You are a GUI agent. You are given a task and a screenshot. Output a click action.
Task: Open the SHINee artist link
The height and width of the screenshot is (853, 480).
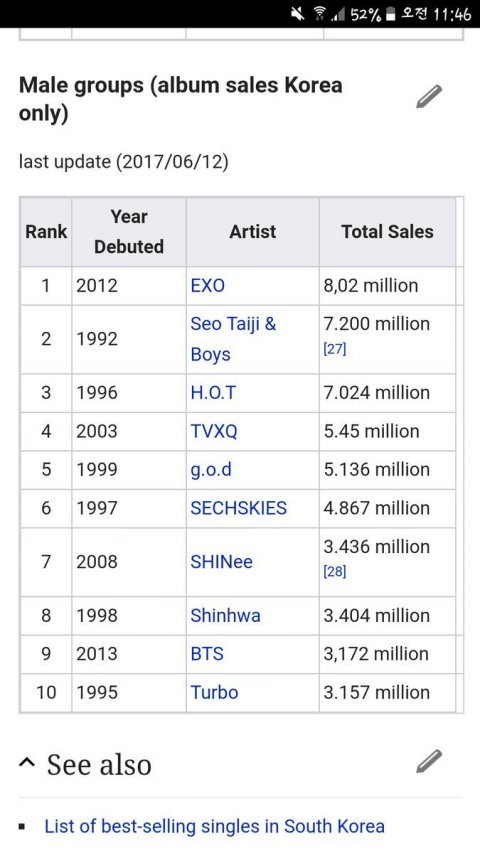click(x=221, y=562)
